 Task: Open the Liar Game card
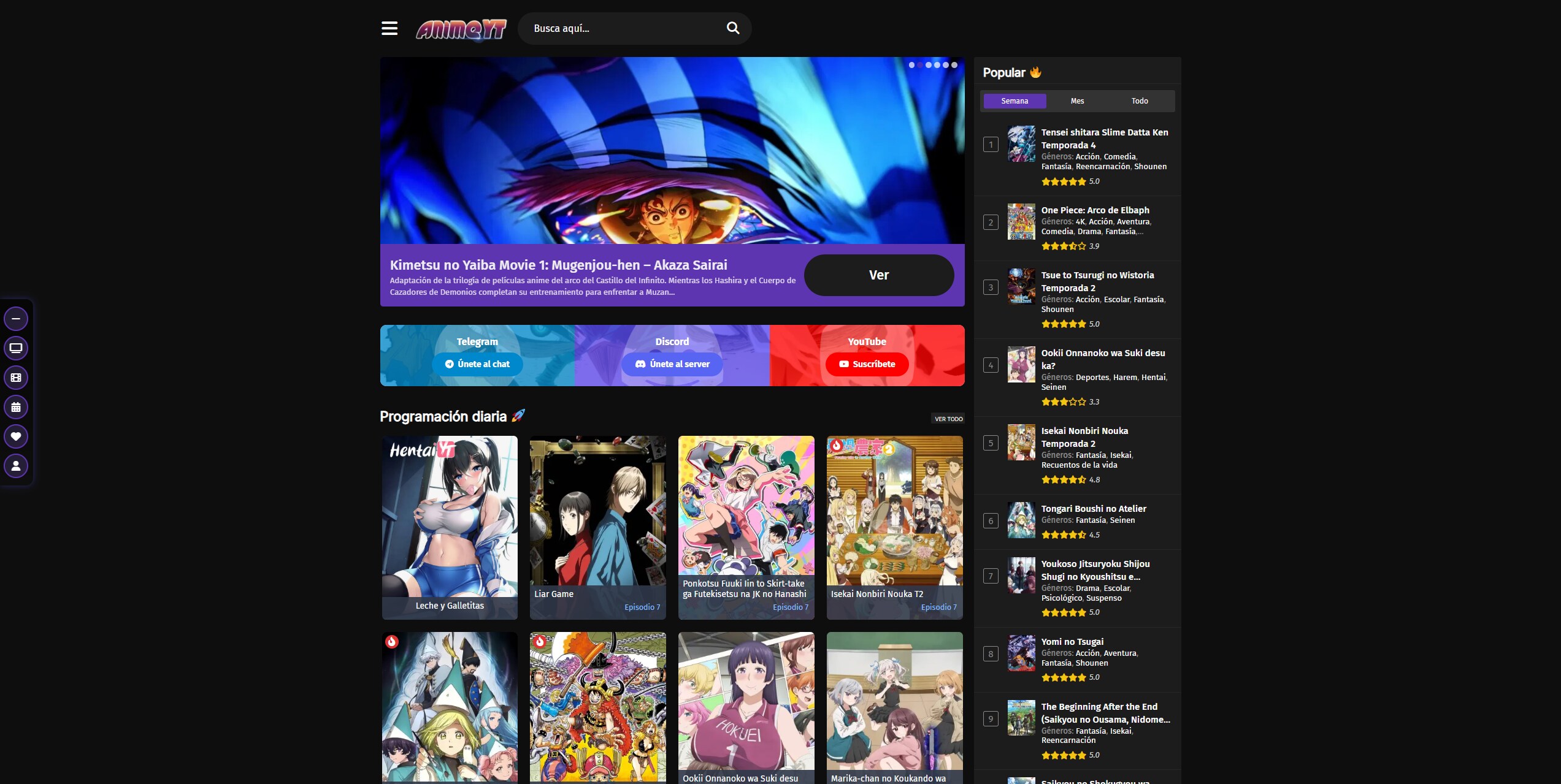[x=598, y=527]
